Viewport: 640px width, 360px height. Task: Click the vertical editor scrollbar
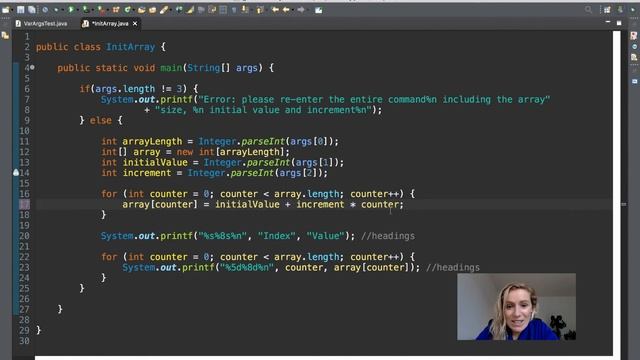(x=616, y=192)
